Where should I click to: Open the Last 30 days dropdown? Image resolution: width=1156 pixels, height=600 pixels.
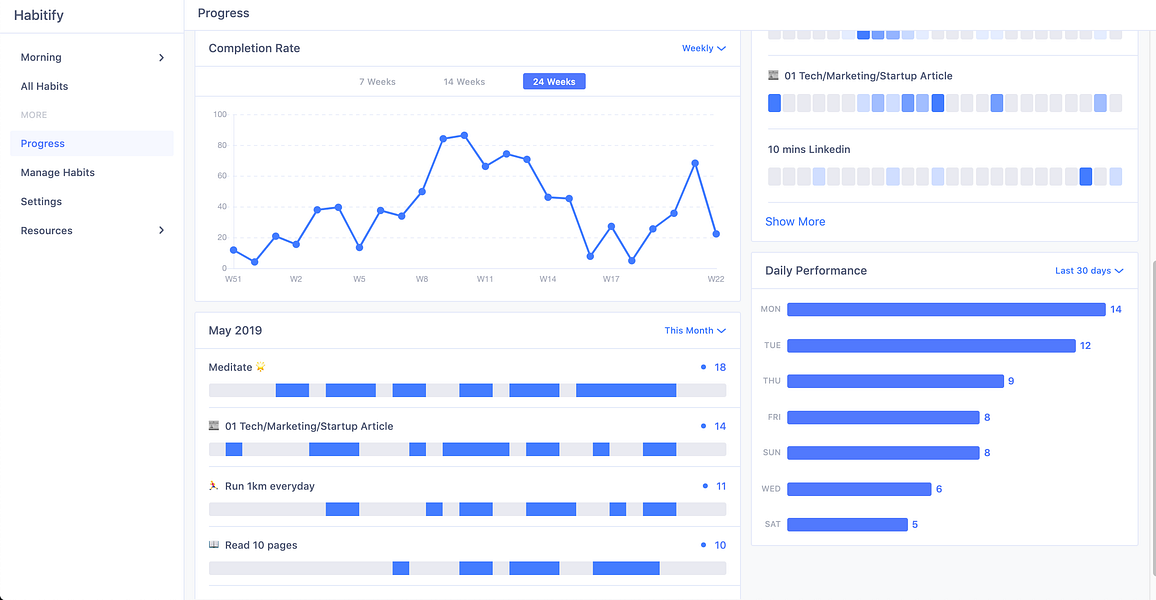click(x=1089, y=270)
